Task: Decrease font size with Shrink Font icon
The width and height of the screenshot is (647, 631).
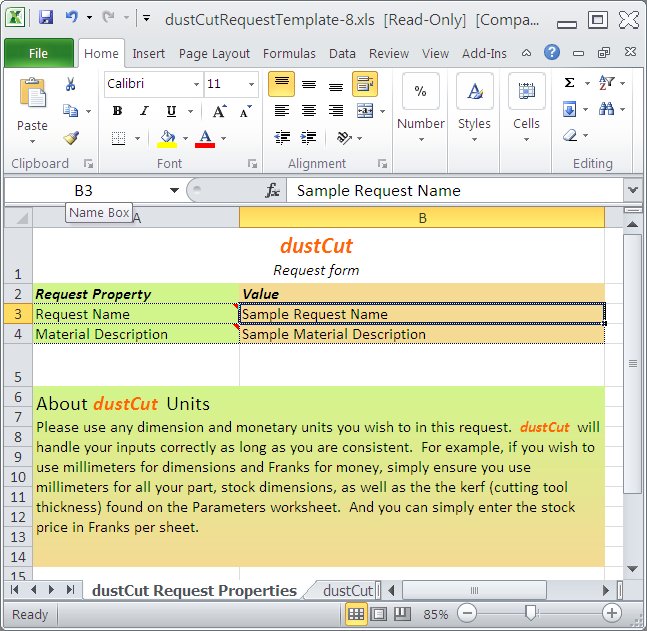Action: (x=246, y=111)
